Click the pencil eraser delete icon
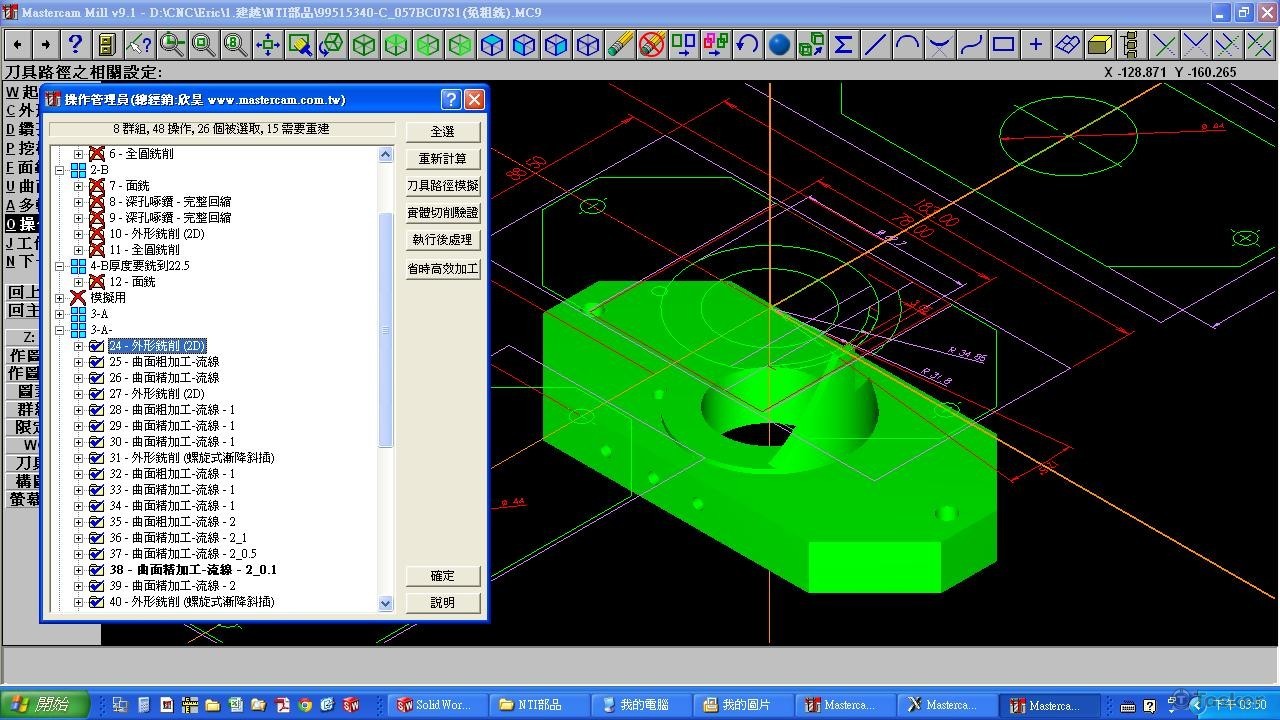The image size is (1280, 720). [x=620, y=45]
